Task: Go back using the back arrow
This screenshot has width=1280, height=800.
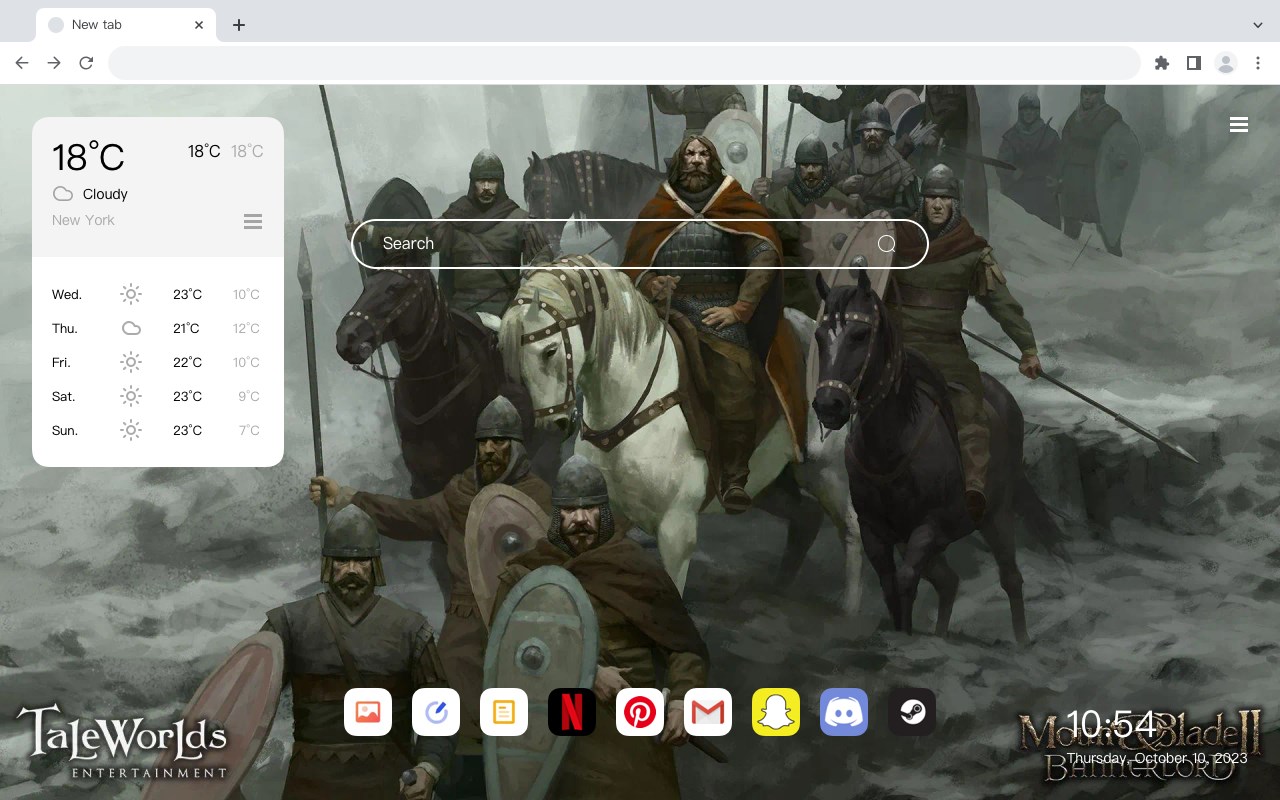Action: [22, 63]
